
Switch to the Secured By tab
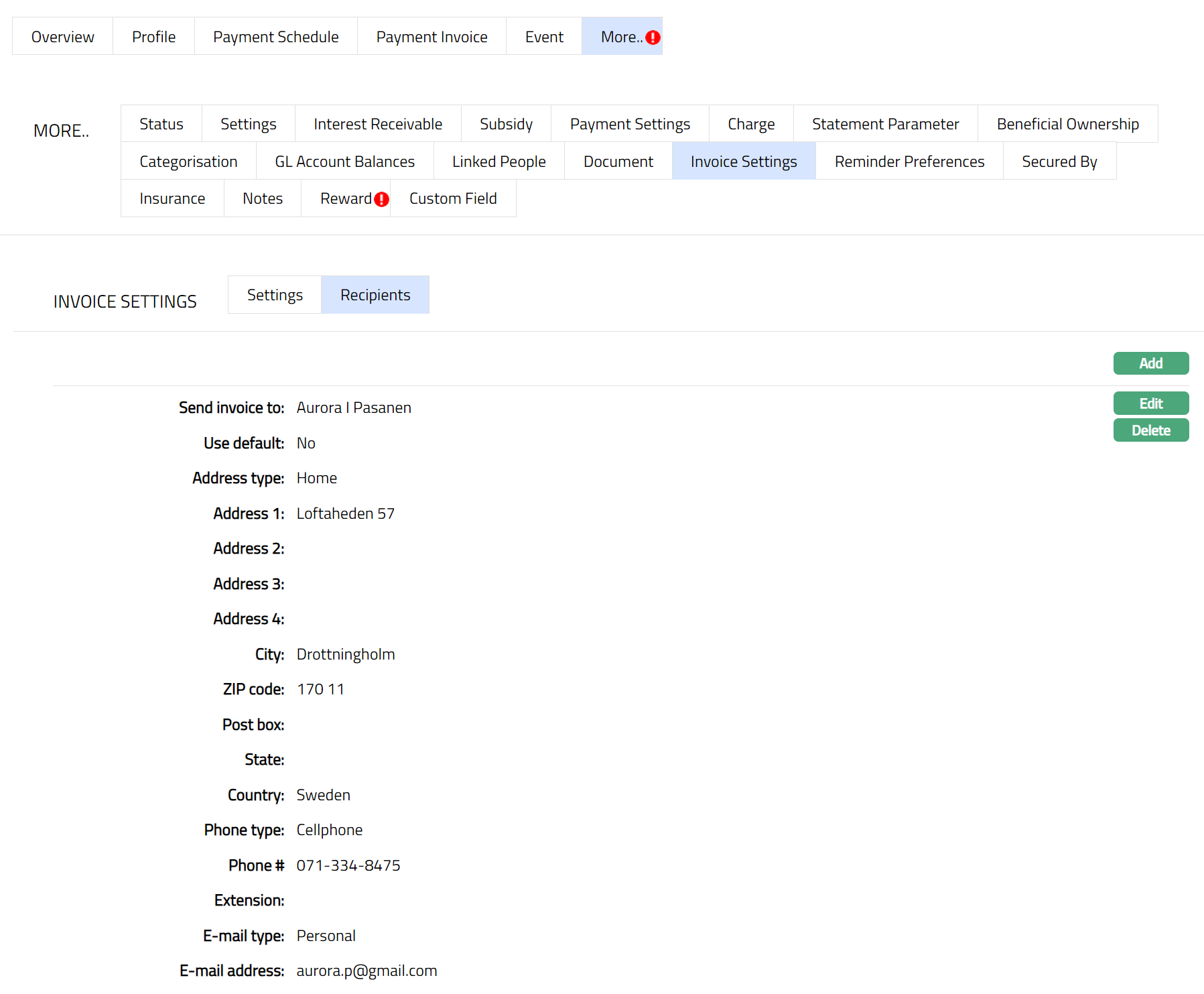pyautogui.click(x=1059, y=162)
